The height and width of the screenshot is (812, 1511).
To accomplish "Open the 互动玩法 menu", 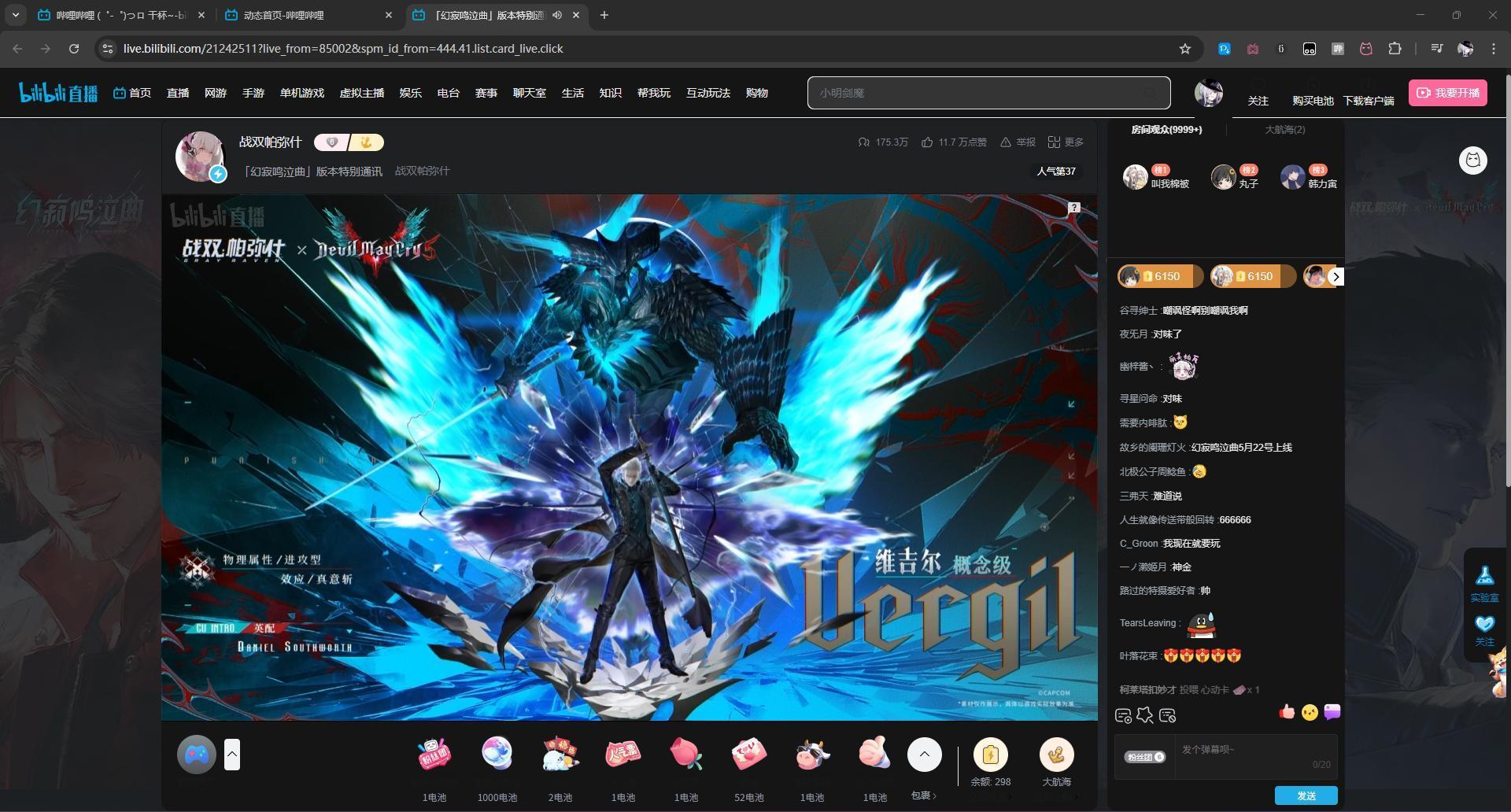I will [708, 93].
